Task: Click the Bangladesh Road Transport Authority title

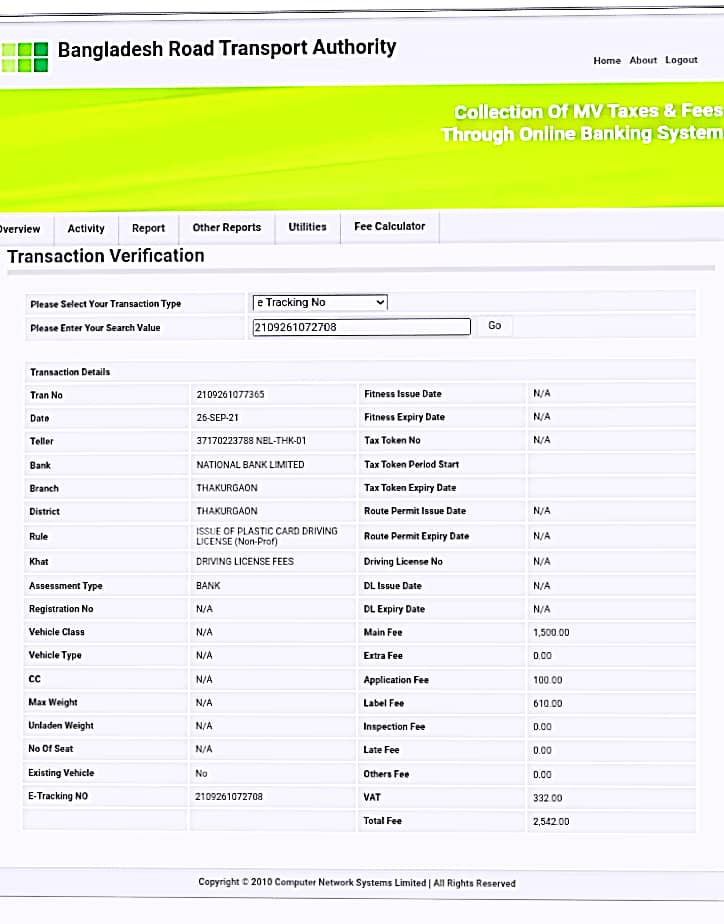Action: [227, 48]
